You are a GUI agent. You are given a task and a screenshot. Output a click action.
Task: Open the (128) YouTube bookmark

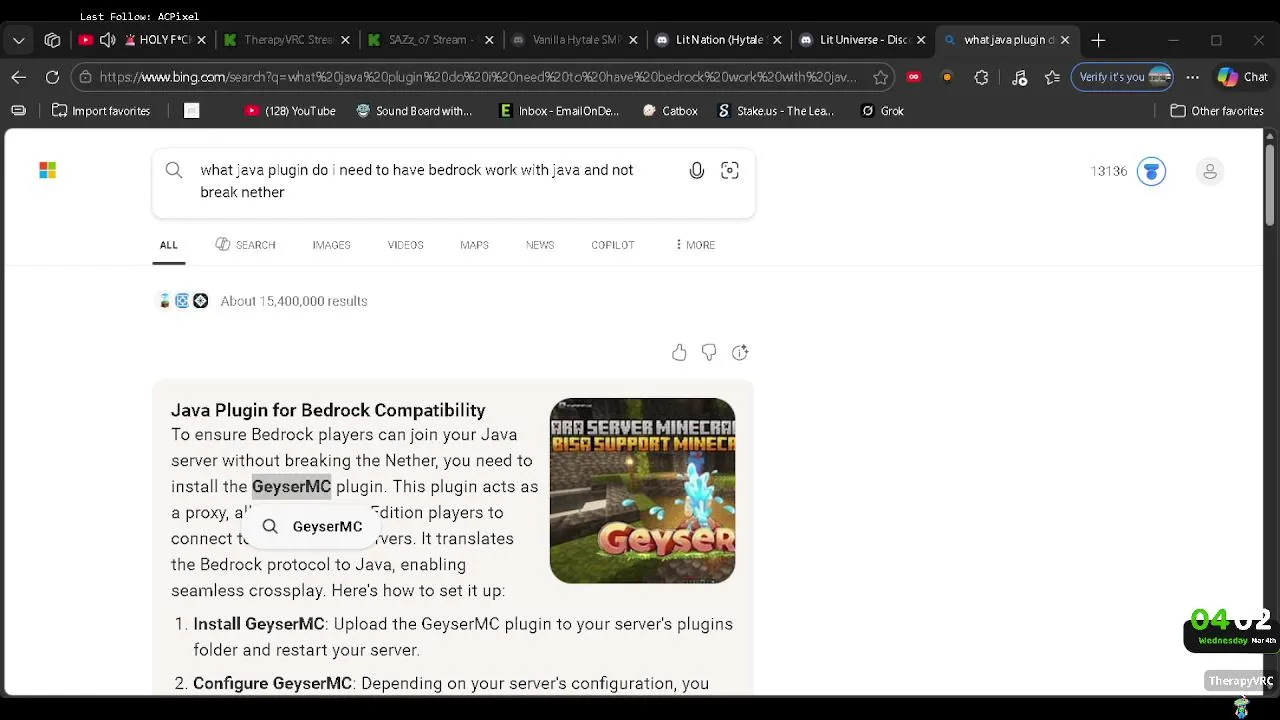point(290,111)
